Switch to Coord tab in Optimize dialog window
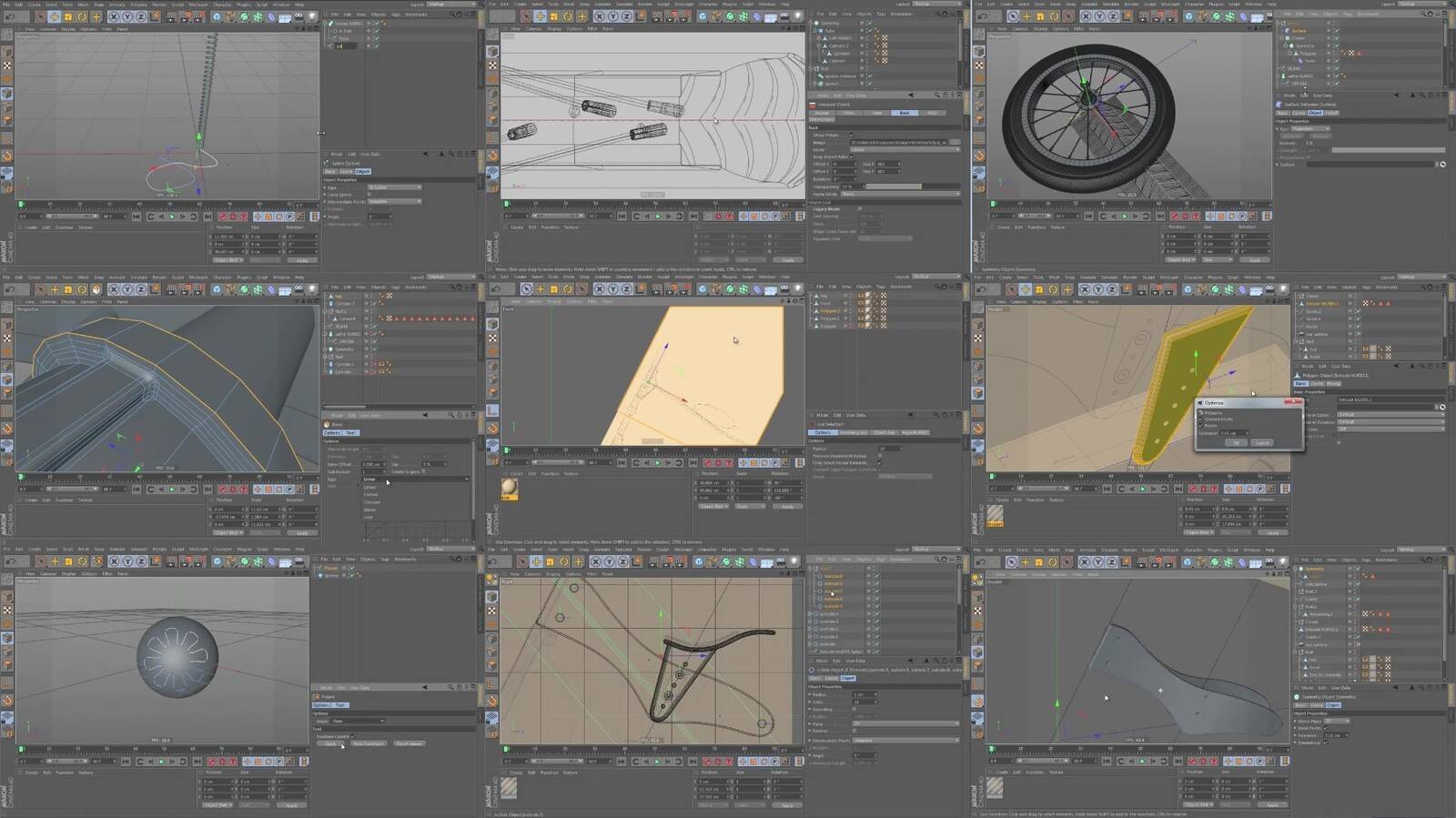 [1317, 383]
